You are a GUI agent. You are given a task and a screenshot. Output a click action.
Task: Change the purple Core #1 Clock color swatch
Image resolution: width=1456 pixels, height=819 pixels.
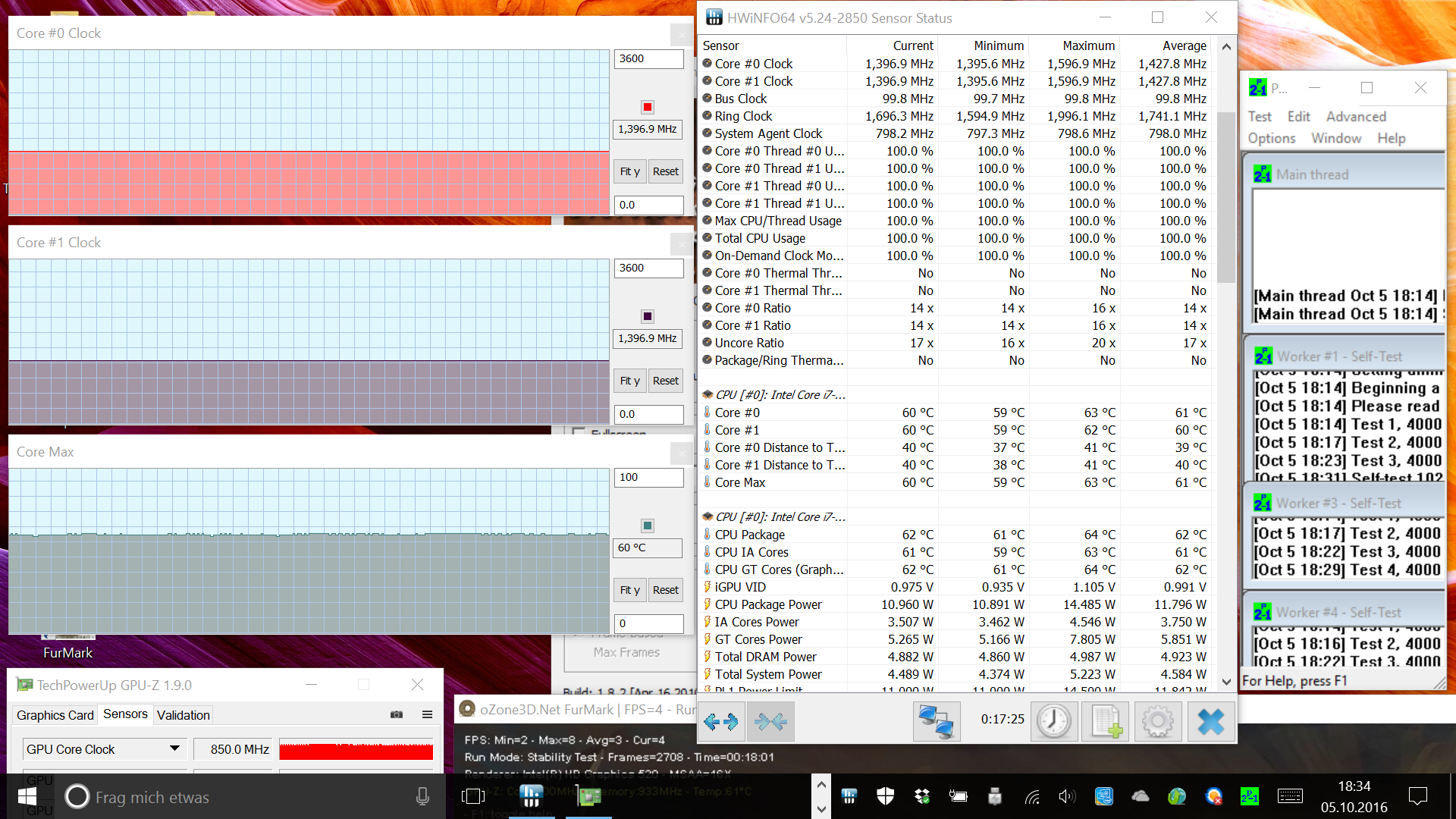648,316
